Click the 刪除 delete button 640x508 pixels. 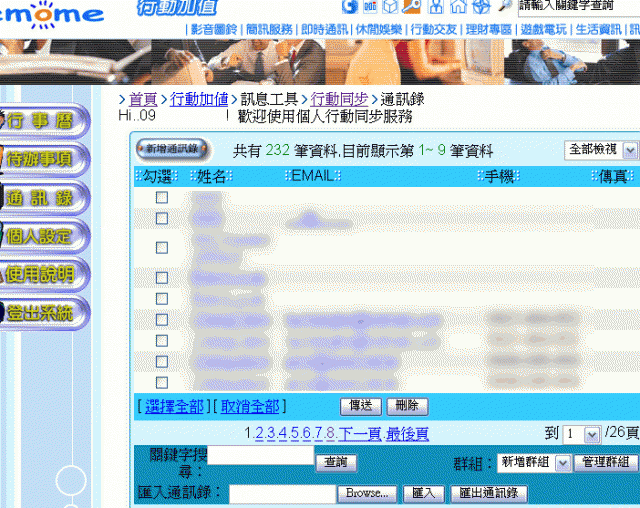pyautogui.click(x=407, y=406)
